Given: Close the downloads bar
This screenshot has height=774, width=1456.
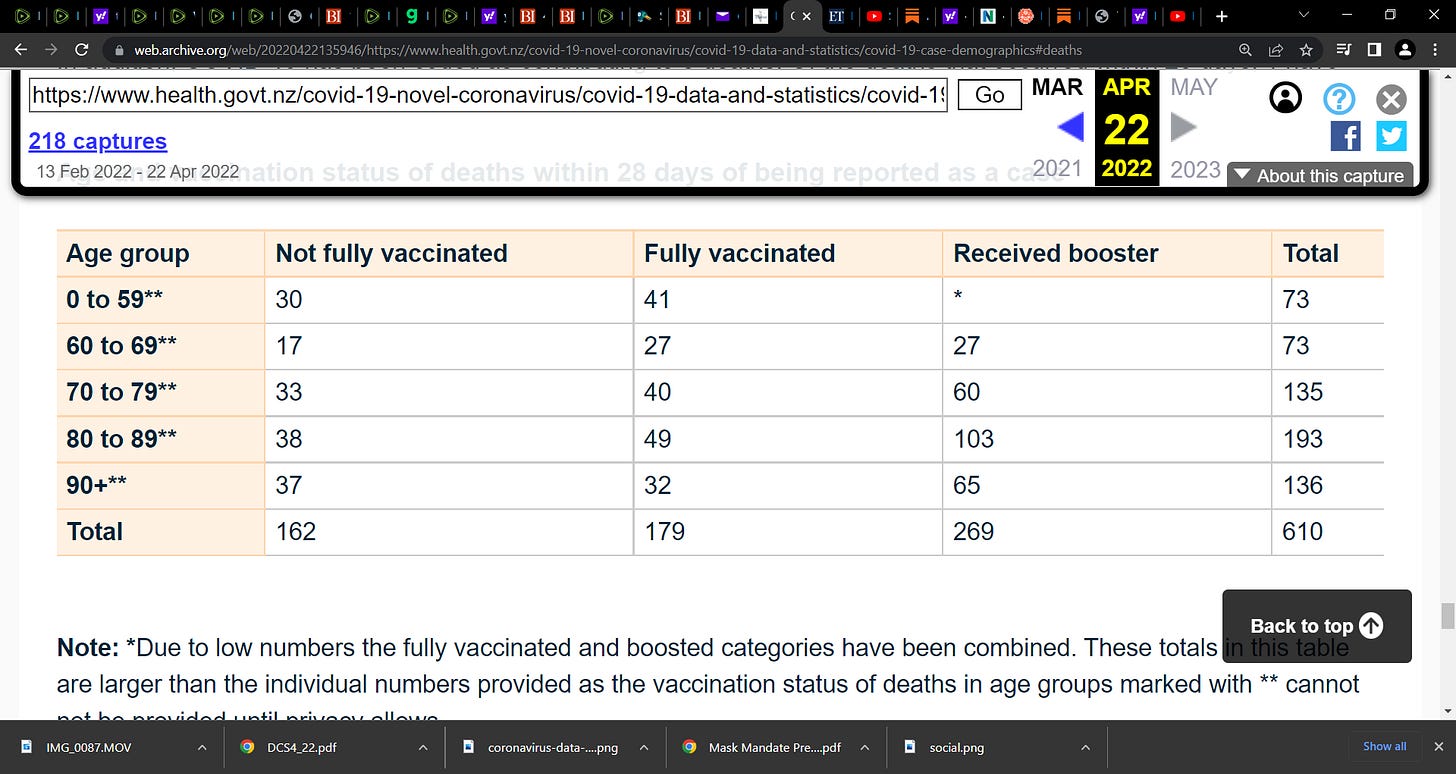Looking at the screenshot, I should [x=1438, y=746].
